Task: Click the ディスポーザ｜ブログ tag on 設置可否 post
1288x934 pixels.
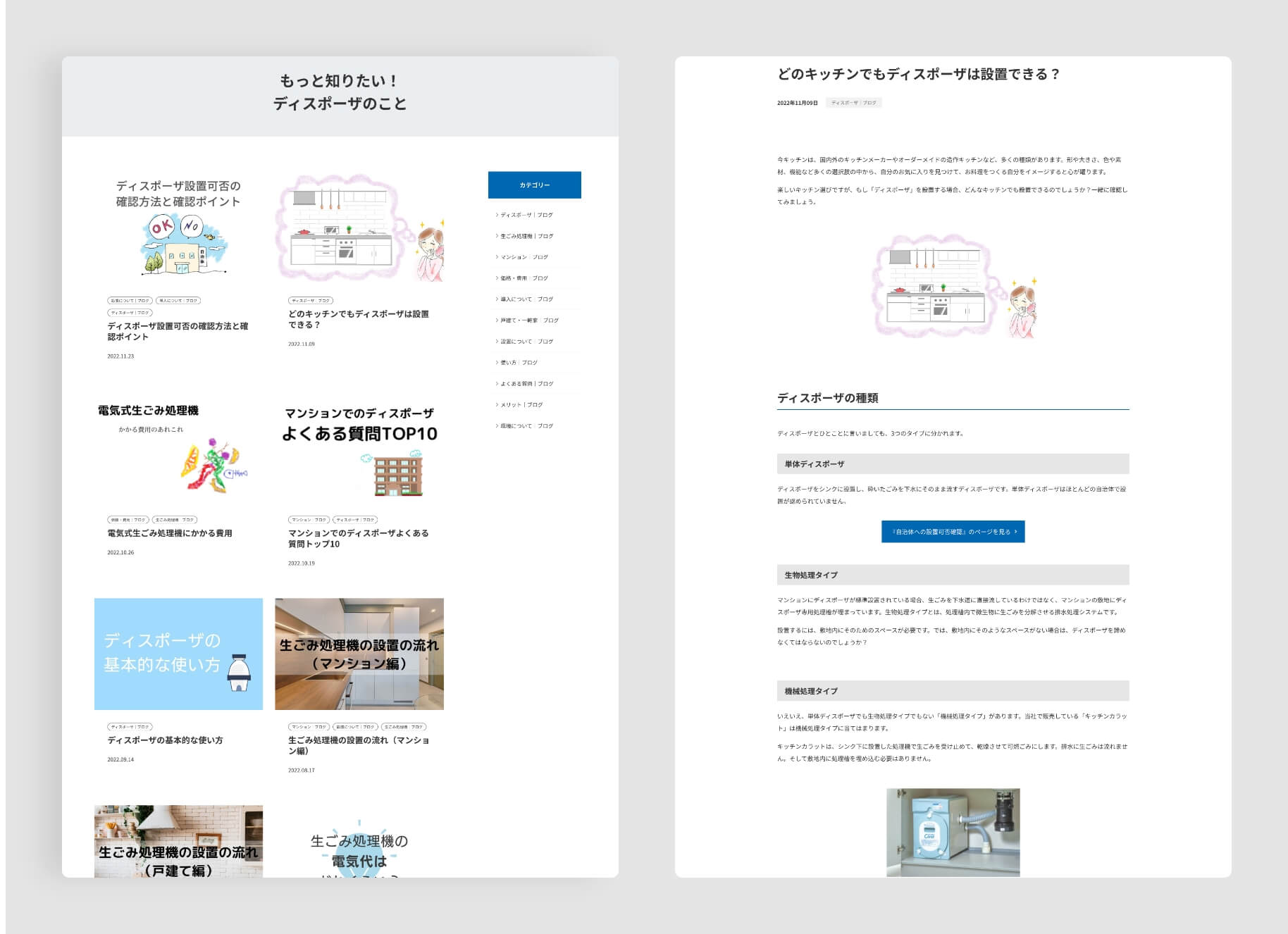Action: [x=130, y=313]
